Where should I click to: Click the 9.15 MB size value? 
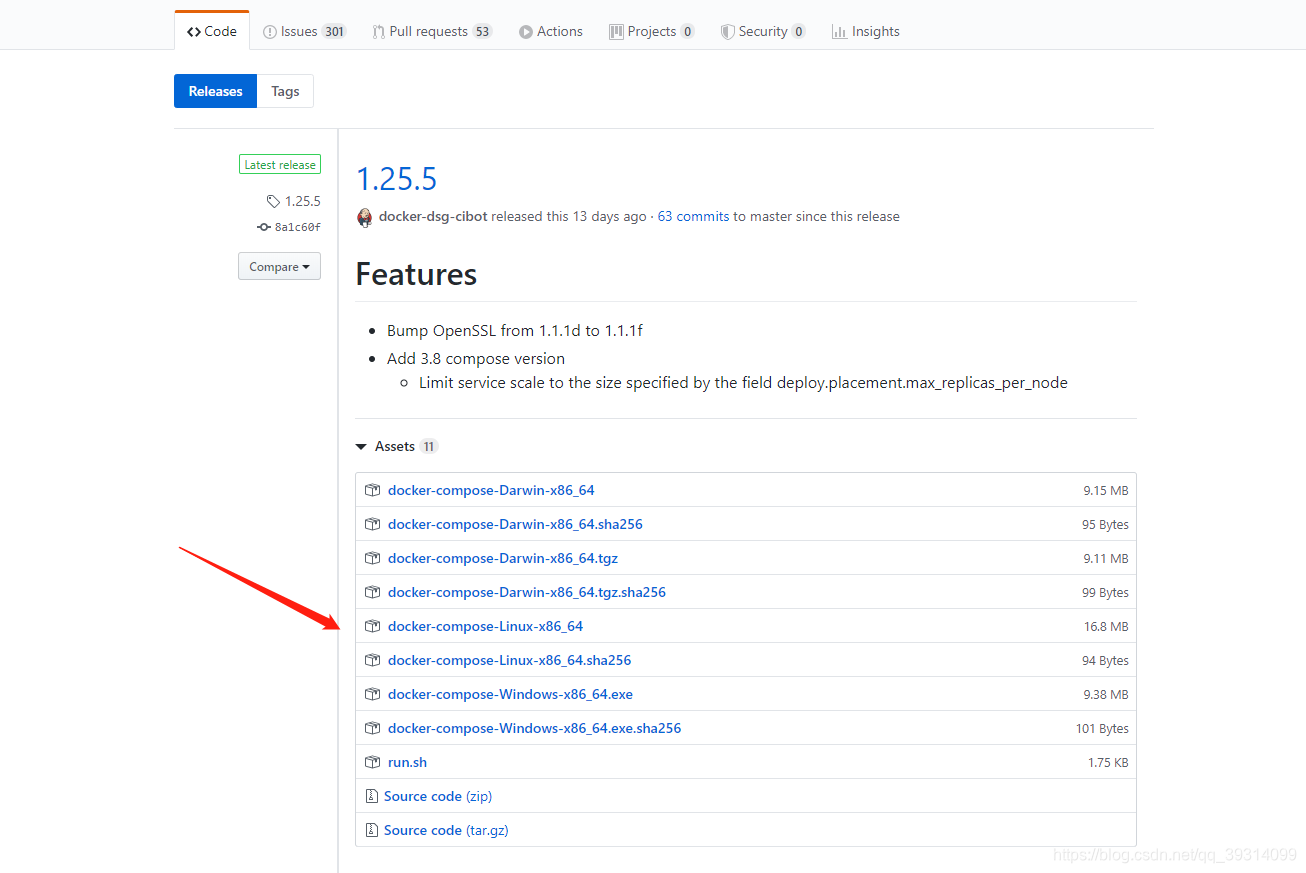[1106, 490]
